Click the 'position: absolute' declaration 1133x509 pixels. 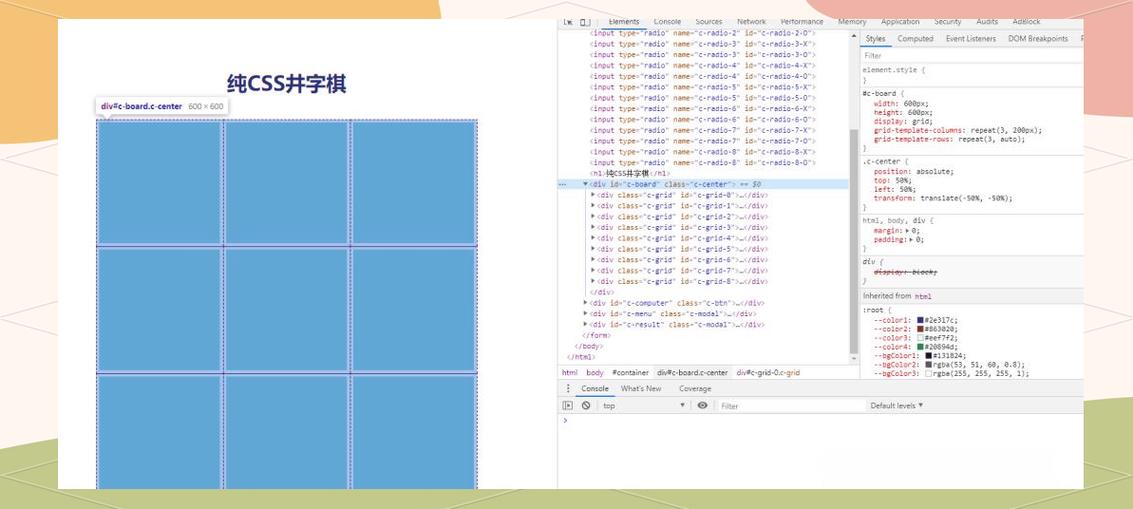913,172
